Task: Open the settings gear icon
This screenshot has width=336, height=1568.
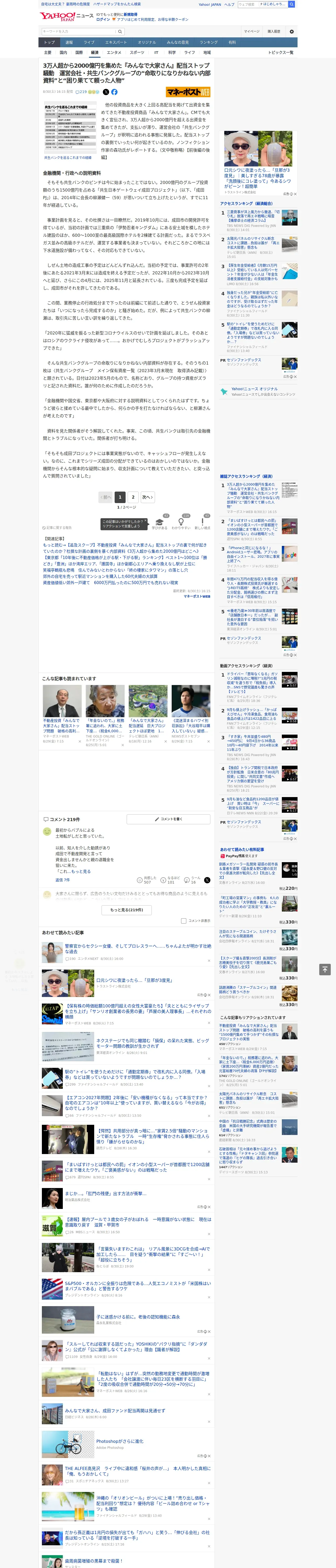Action: [x=292, y=32]
